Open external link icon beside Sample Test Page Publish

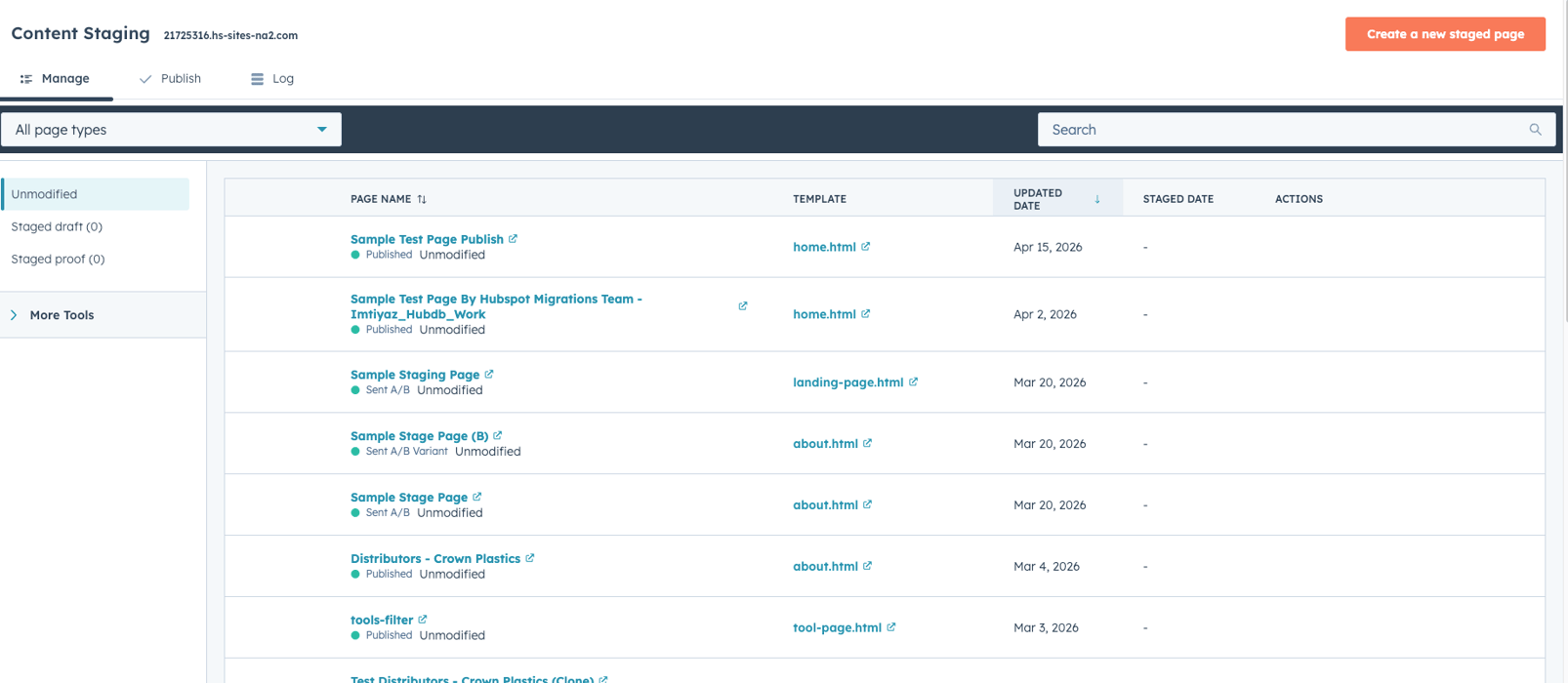point(513,238)
